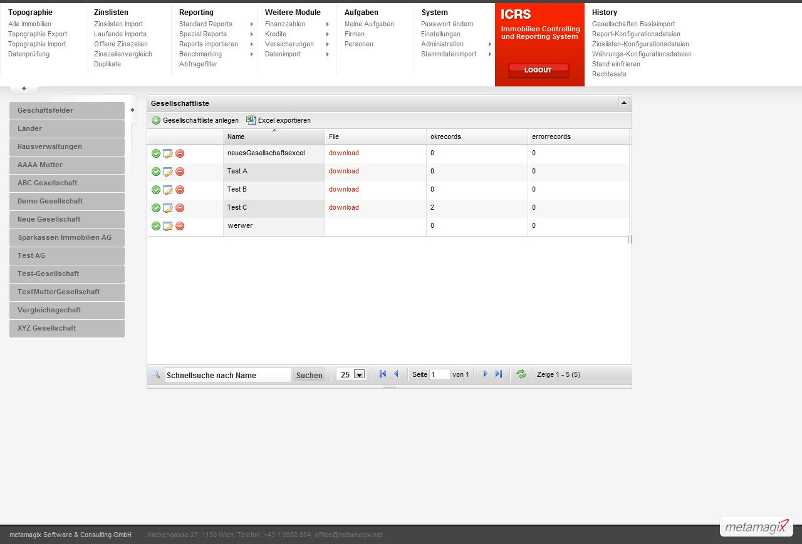Click the okrecords value 2 for Test C
802x544 pixels.
(x=432, y=208)
